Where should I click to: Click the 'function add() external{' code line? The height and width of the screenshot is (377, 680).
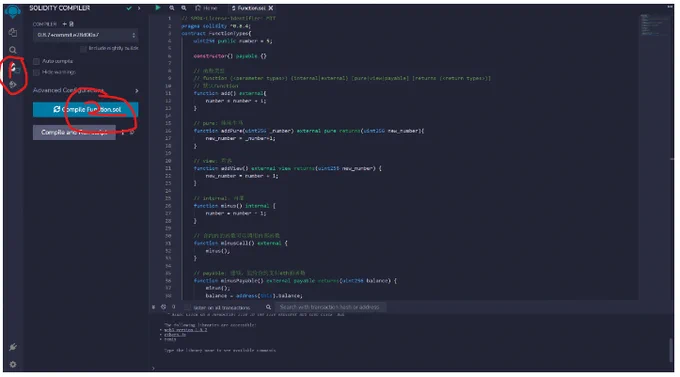click(x=230, y=93)
